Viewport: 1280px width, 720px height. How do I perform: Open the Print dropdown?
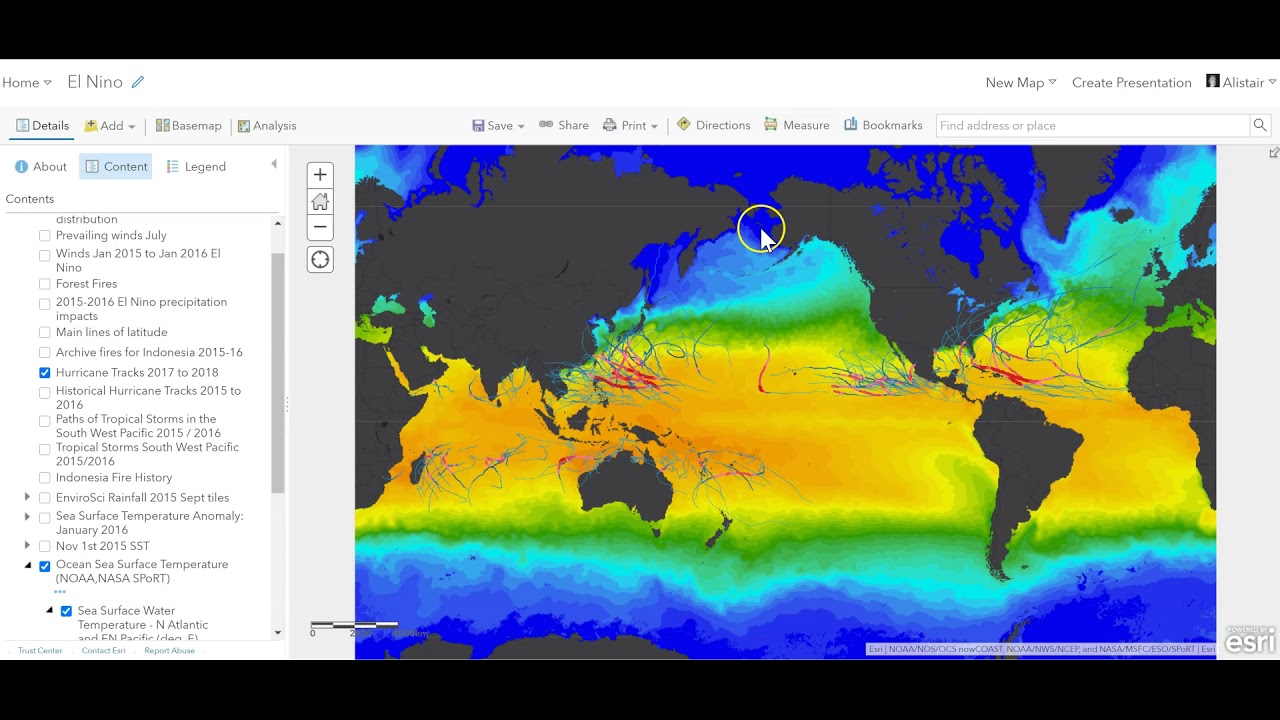point(630,126)
